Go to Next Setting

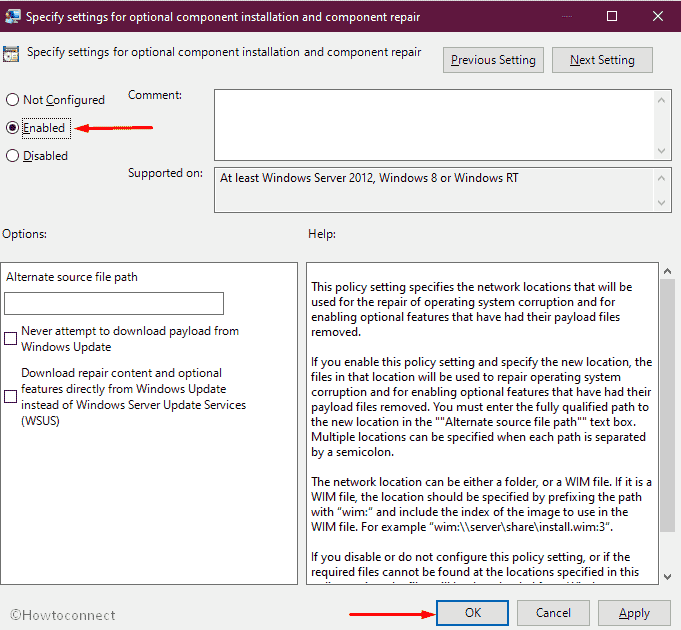[x=602, y=60]
